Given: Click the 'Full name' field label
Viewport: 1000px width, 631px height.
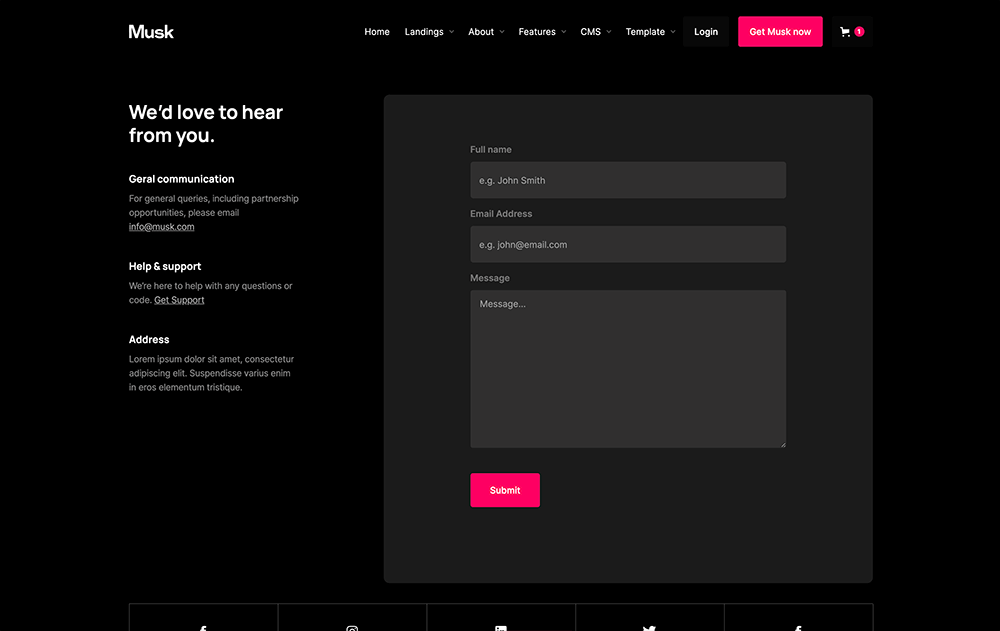Looking at the screenshot, I should tap(490, 149).
